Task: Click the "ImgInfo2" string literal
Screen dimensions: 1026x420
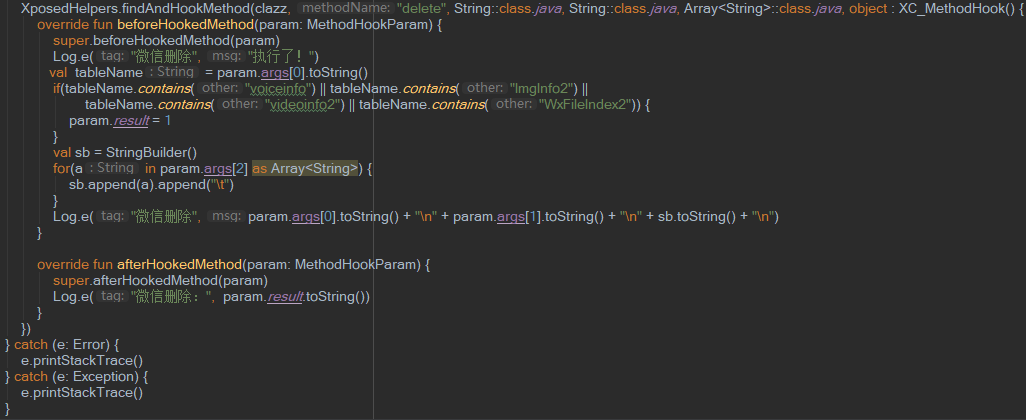Action: (x=540, y=88)
